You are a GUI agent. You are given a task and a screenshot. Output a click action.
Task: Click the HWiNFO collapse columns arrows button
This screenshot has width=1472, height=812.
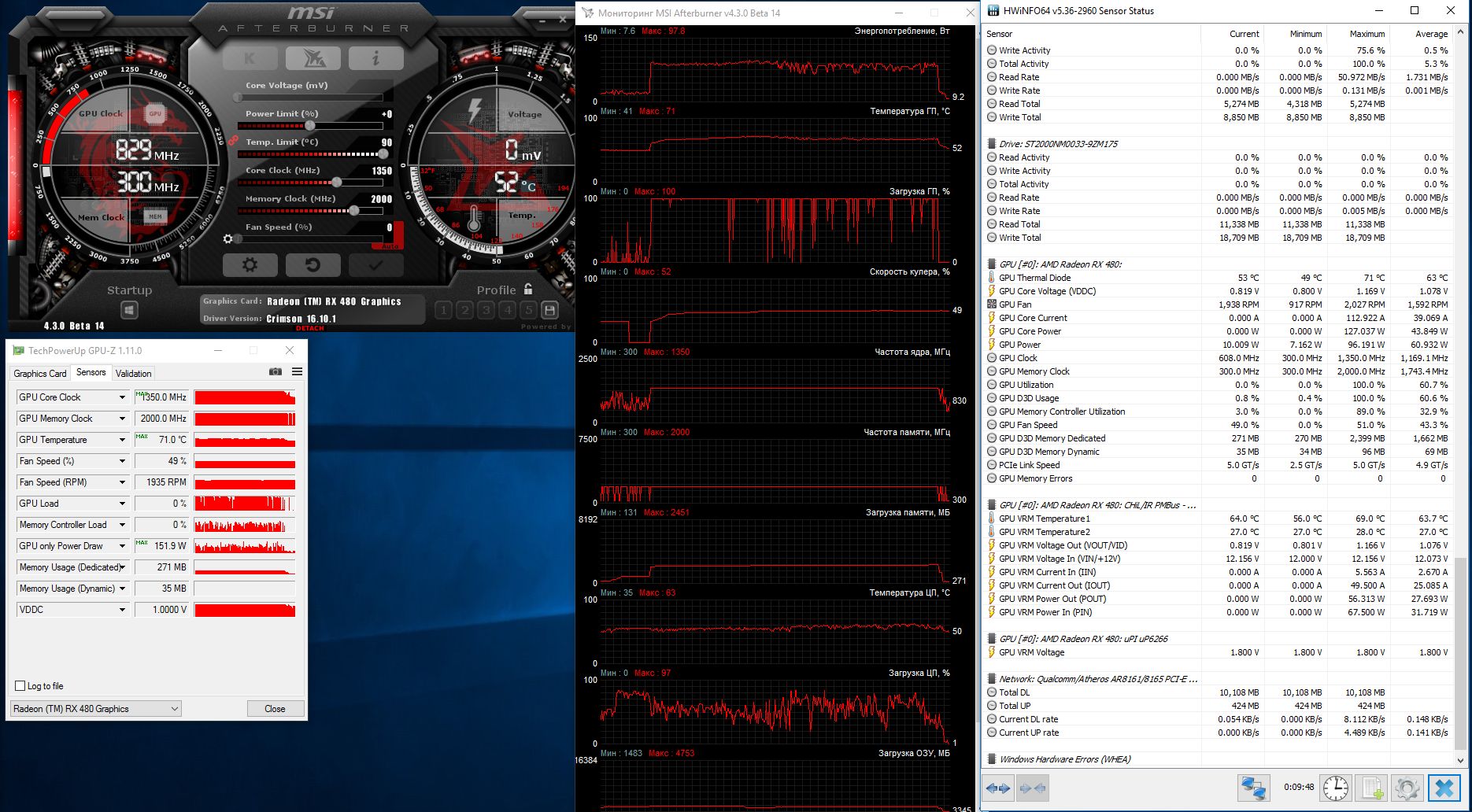(1032, 788)
